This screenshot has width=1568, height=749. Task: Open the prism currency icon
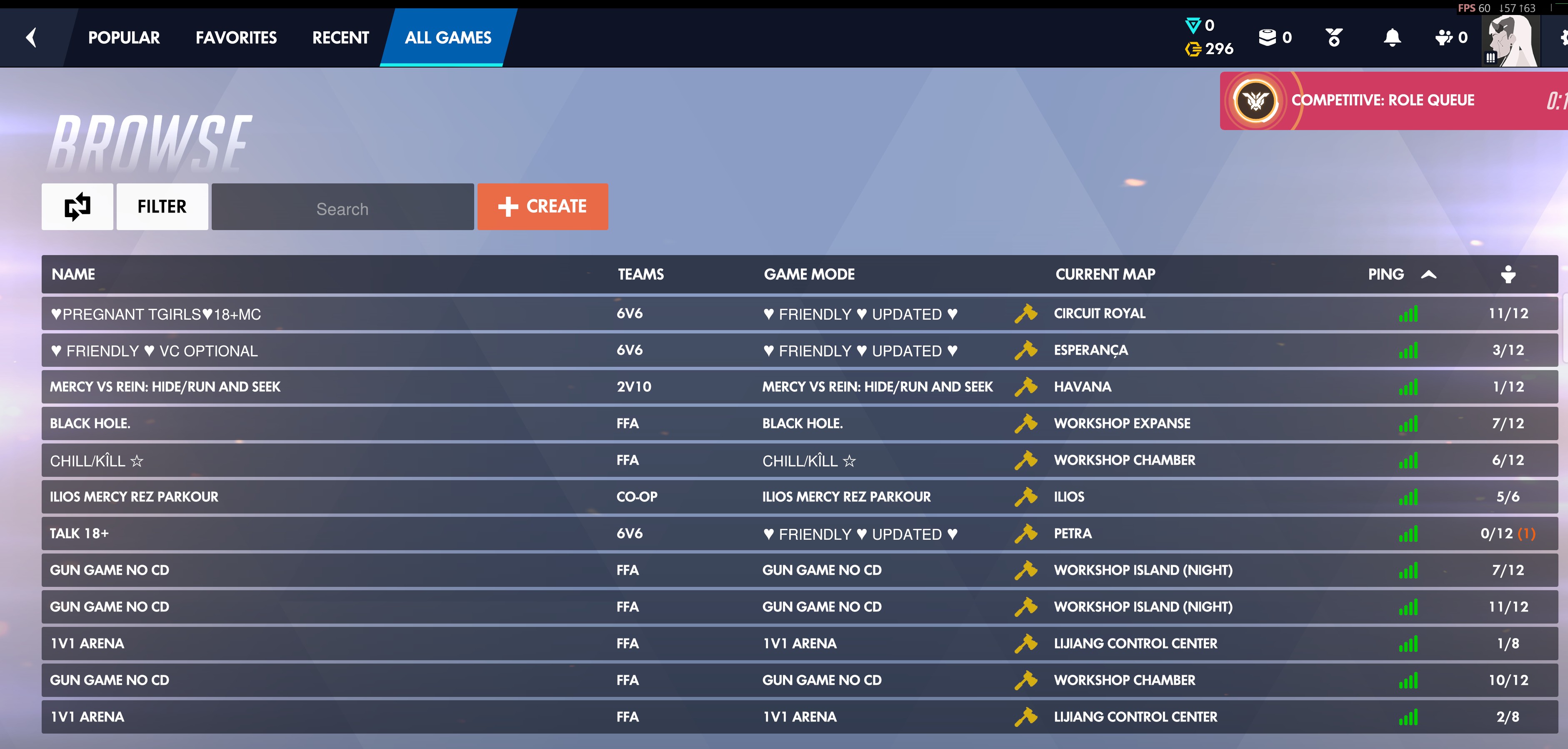click(x=1193, y=25)
